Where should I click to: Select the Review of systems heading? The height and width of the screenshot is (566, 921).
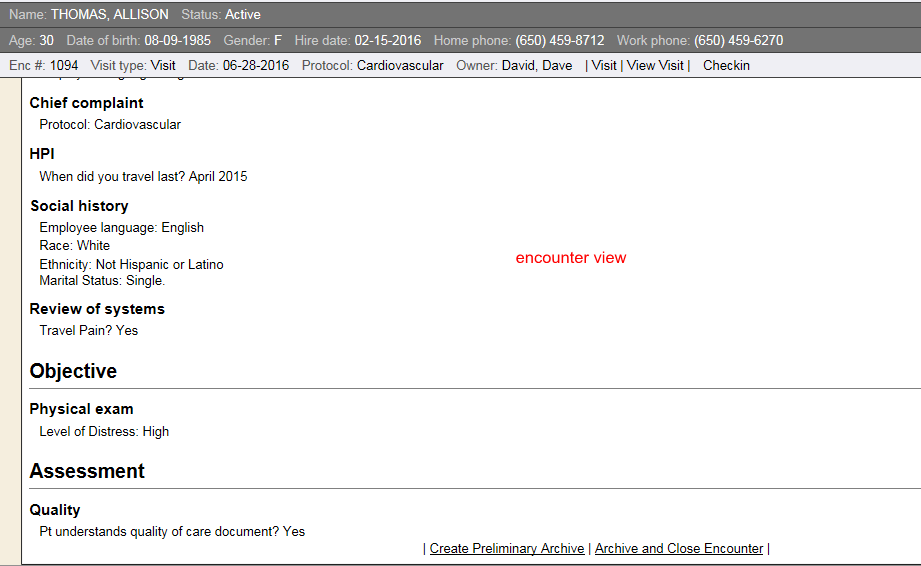97,309
